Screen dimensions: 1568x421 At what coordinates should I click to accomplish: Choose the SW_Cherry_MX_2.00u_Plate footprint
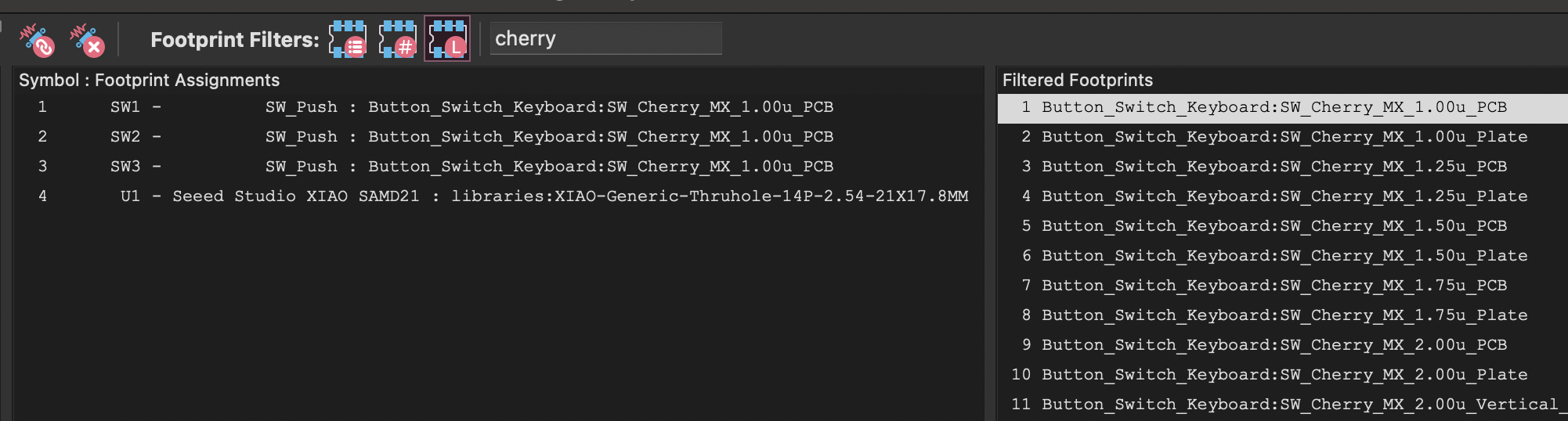click(x=1284, y=375)
